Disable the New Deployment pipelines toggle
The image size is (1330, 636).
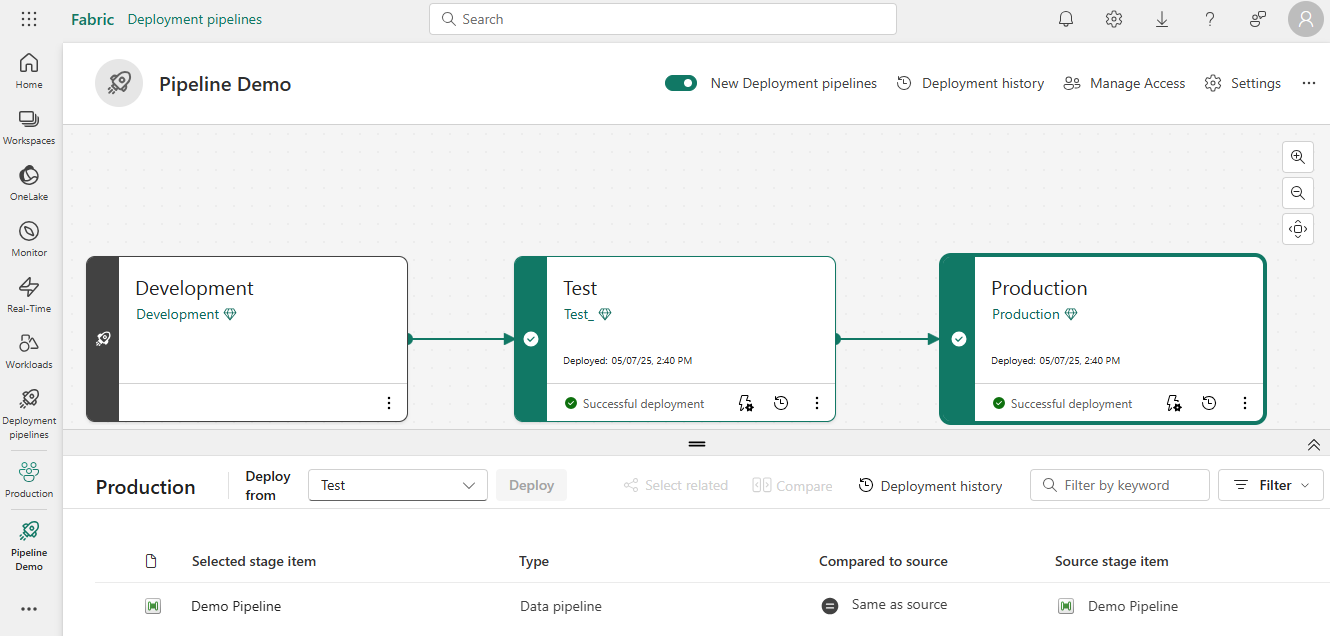click(x=681, y=83)
